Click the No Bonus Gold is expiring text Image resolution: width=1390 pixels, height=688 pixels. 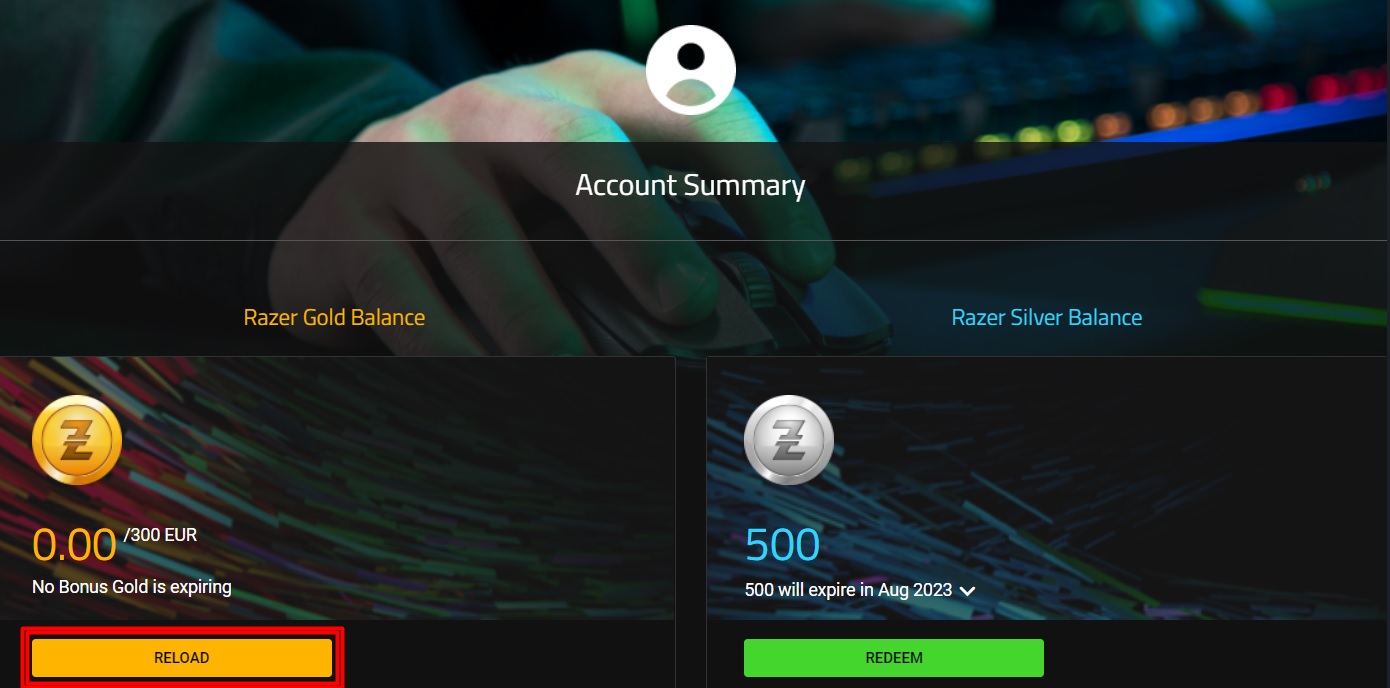pyautogui.click(x=132, y=587)
